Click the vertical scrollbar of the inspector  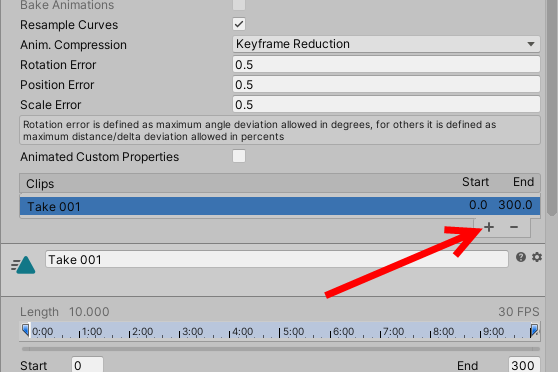(552, 107)
